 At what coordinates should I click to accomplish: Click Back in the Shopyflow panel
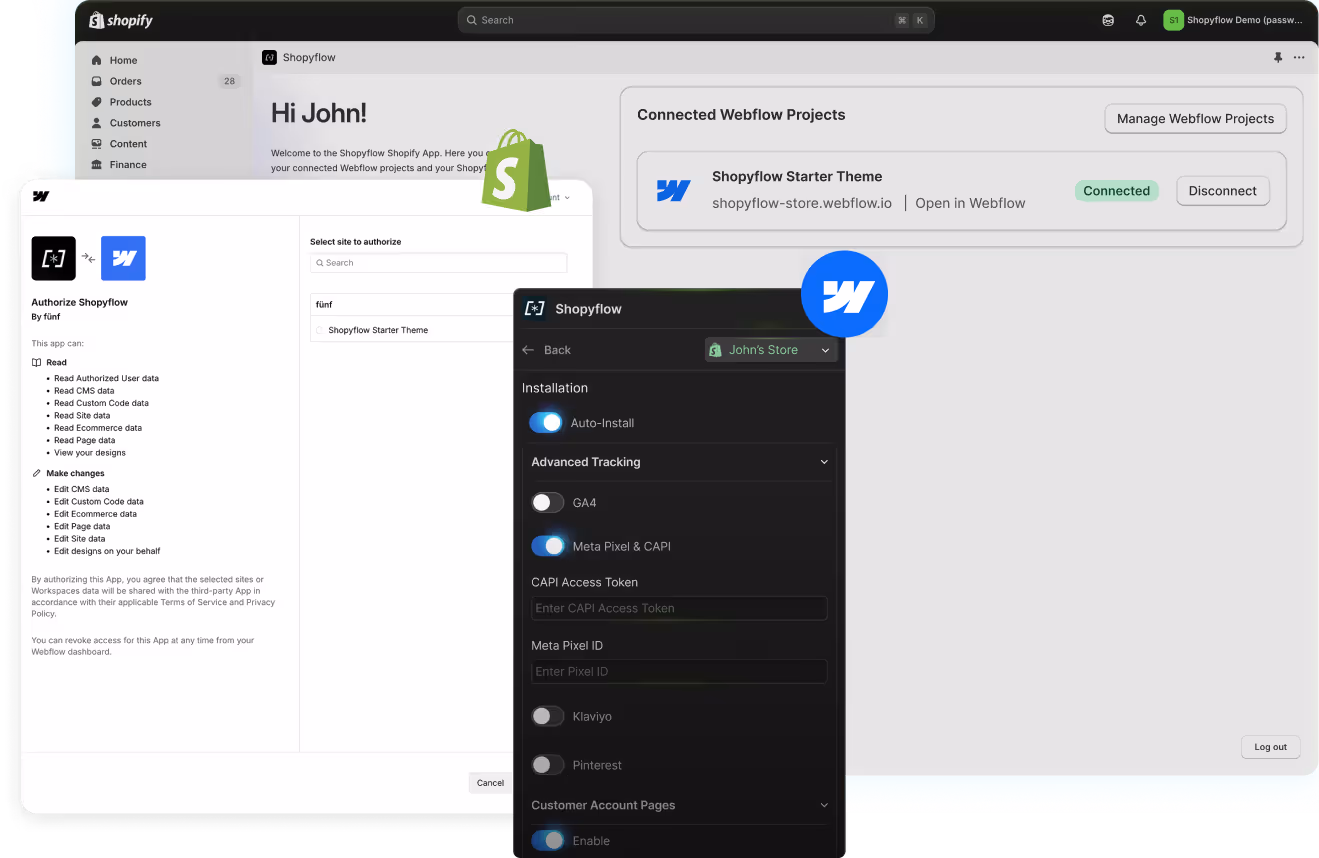(557, 350)
